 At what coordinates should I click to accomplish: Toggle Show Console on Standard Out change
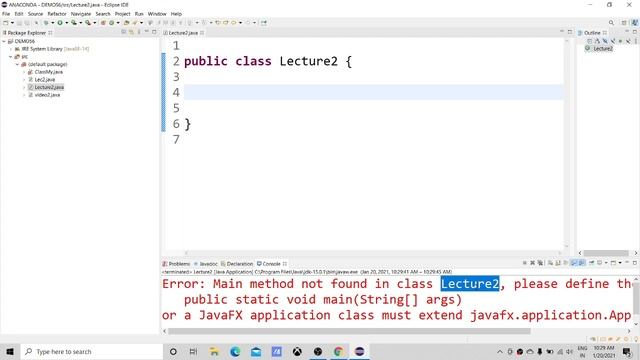click(x=574, y=263)
